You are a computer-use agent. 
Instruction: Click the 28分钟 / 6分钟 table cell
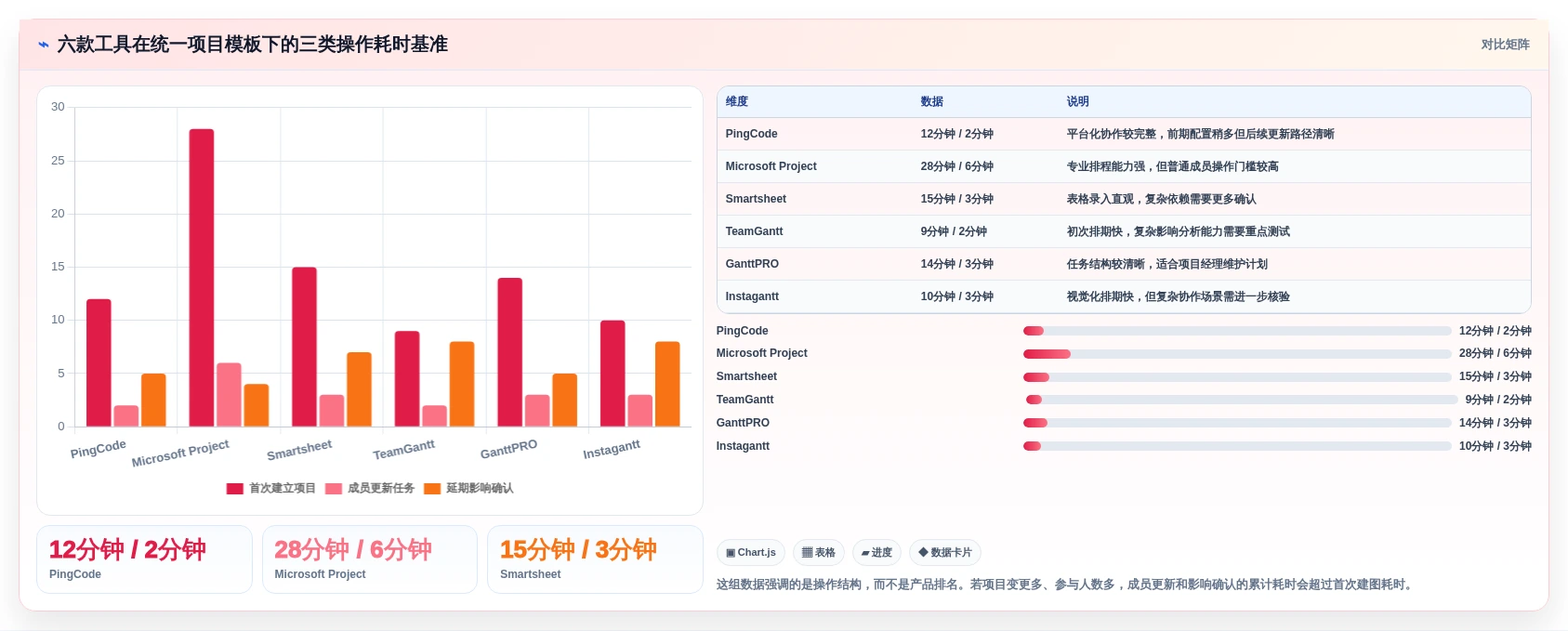957,166
